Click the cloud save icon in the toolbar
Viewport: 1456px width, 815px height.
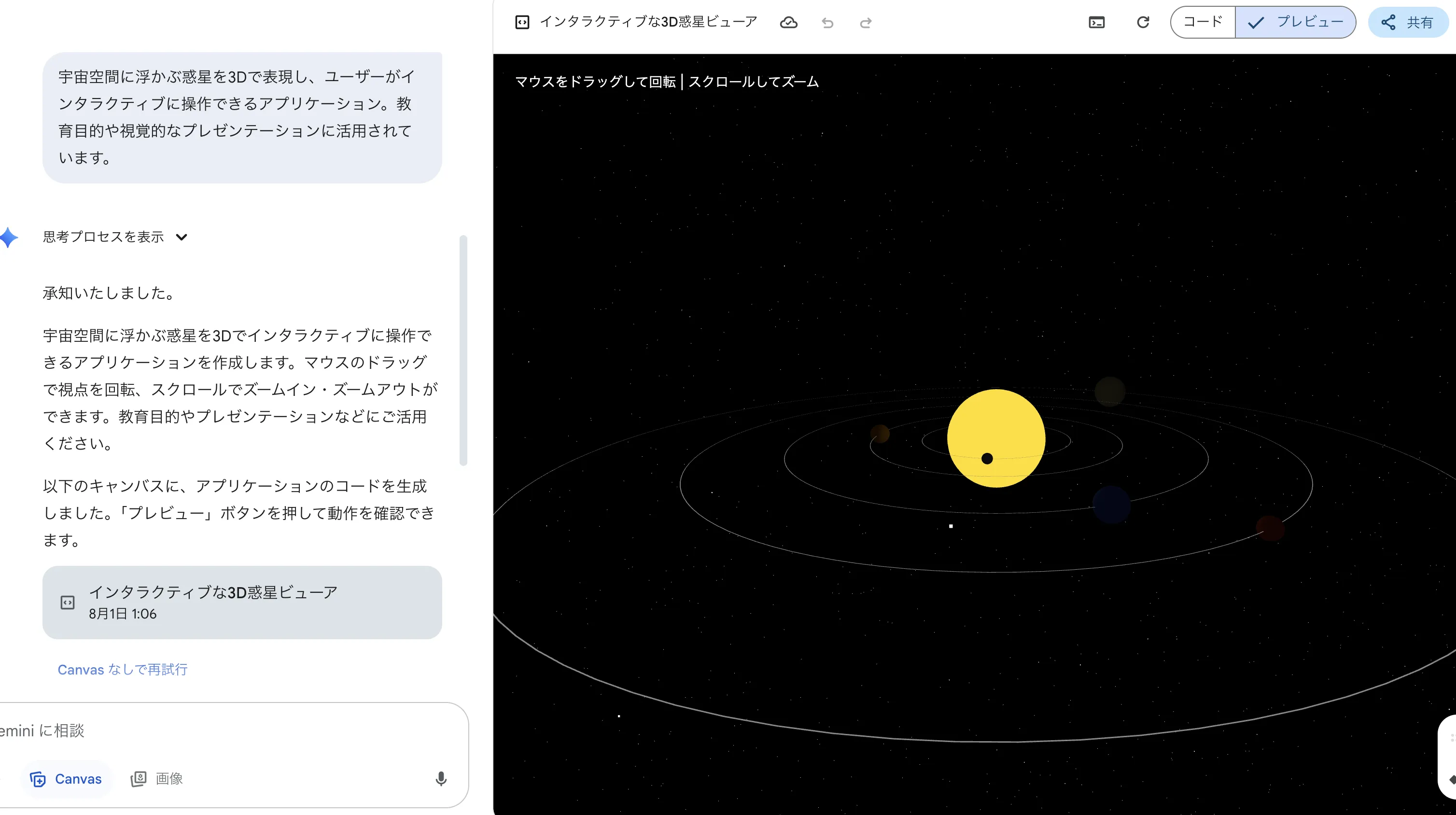788,23
